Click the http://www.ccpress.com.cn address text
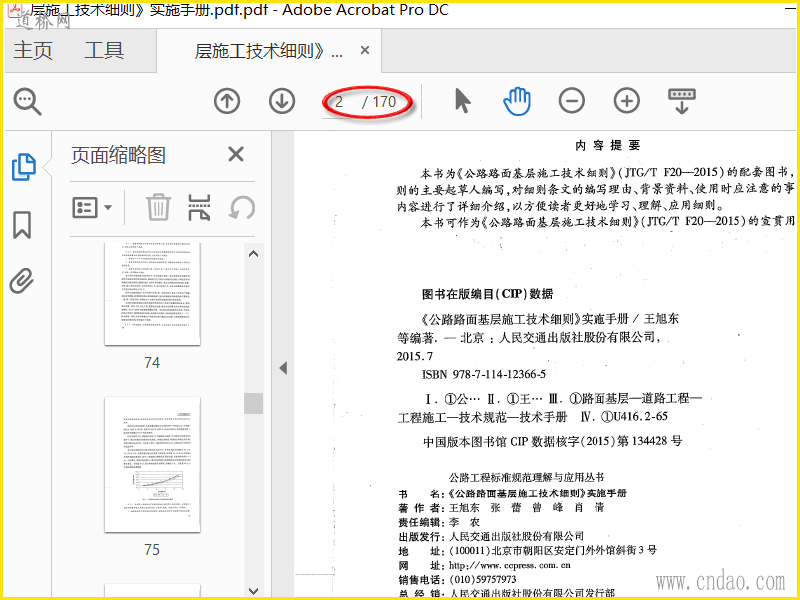The height and width of the screenshot is (600, 800). click(x=510, y=565)
